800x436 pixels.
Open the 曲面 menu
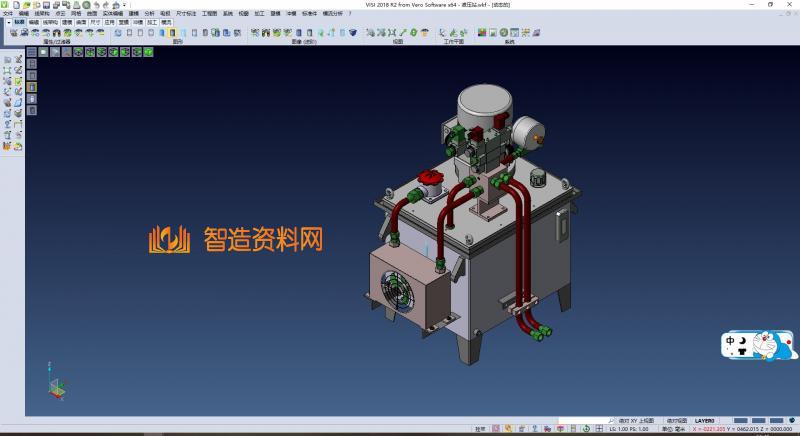pos(92,14)
